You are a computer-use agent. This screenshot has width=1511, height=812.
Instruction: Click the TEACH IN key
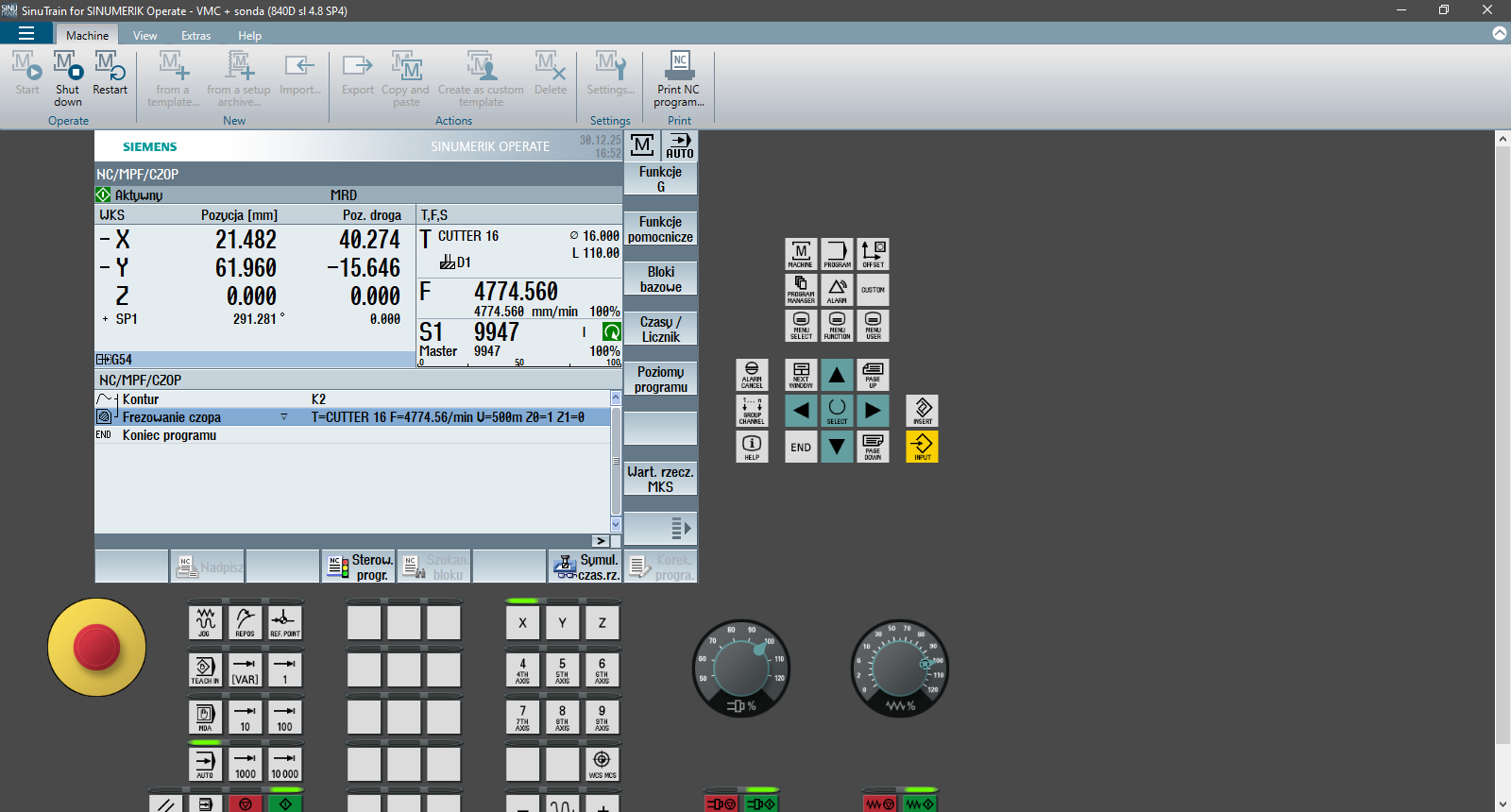(x=205, y=670)
